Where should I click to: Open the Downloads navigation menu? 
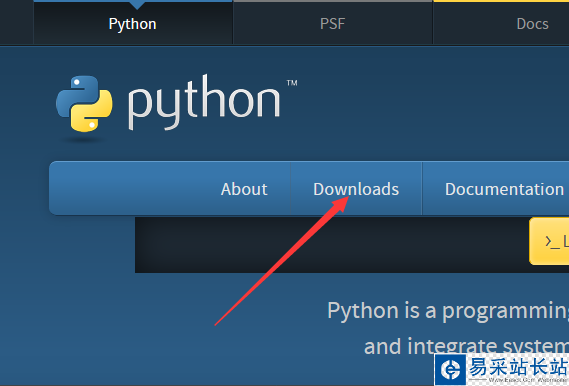tap(356, 189)
